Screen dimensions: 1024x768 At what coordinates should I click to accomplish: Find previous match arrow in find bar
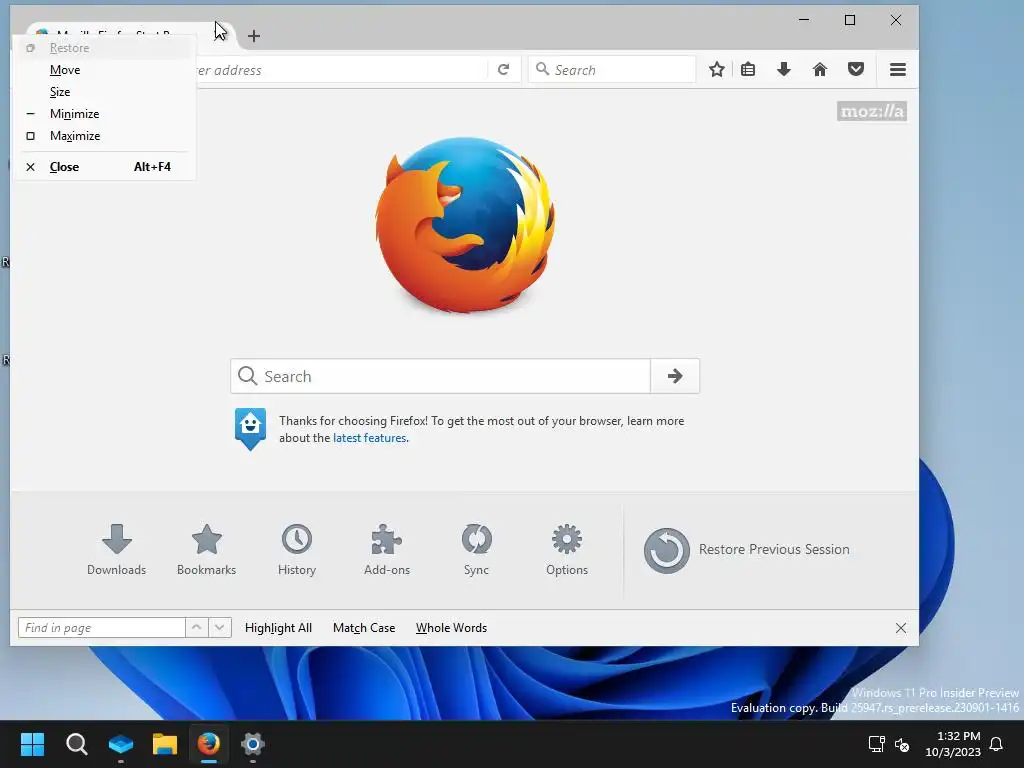[x=197, y=628]
